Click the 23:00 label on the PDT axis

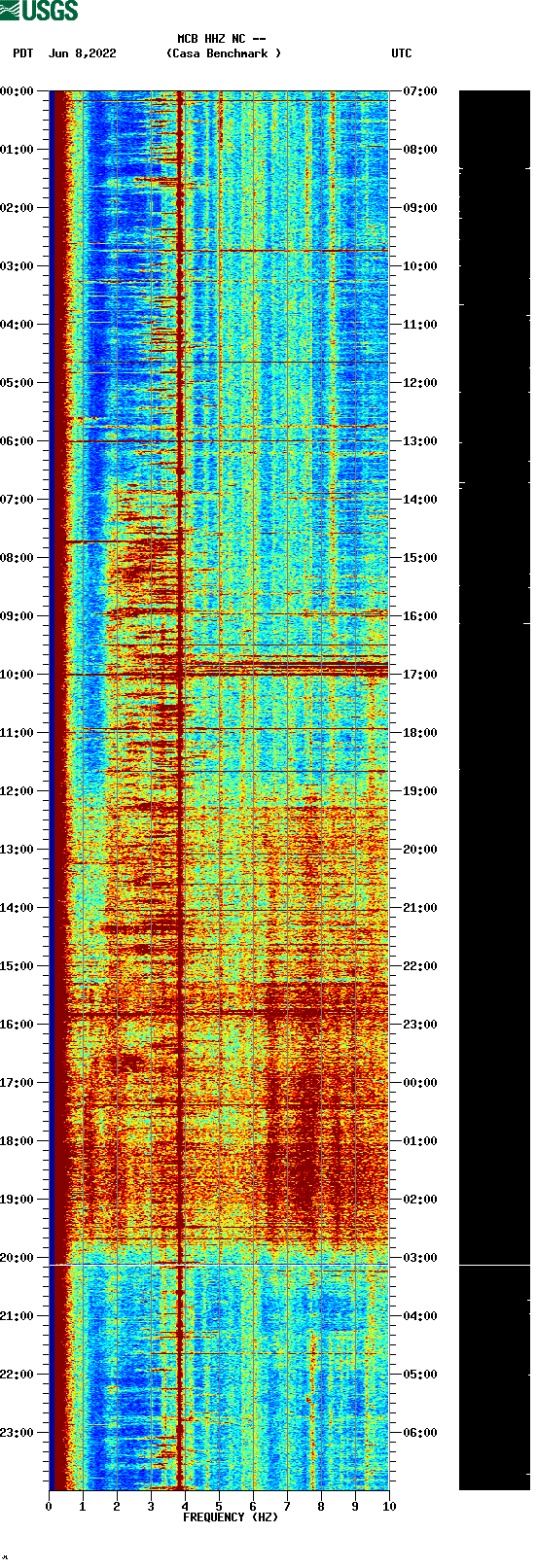pos(17,1433)
